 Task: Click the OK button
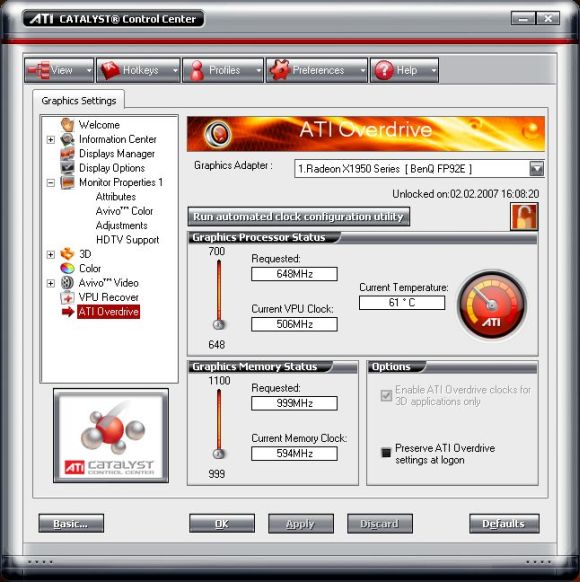[x=222, y=523]
